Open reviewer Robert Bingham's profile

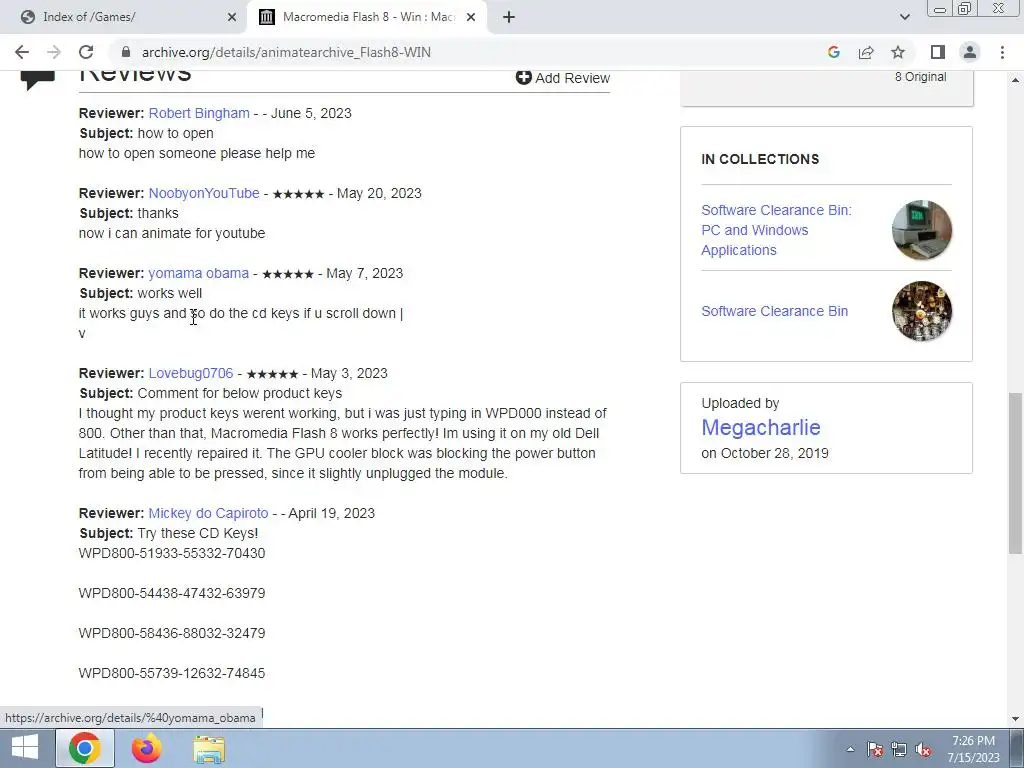pyautogui.click(x=199, y=113)
